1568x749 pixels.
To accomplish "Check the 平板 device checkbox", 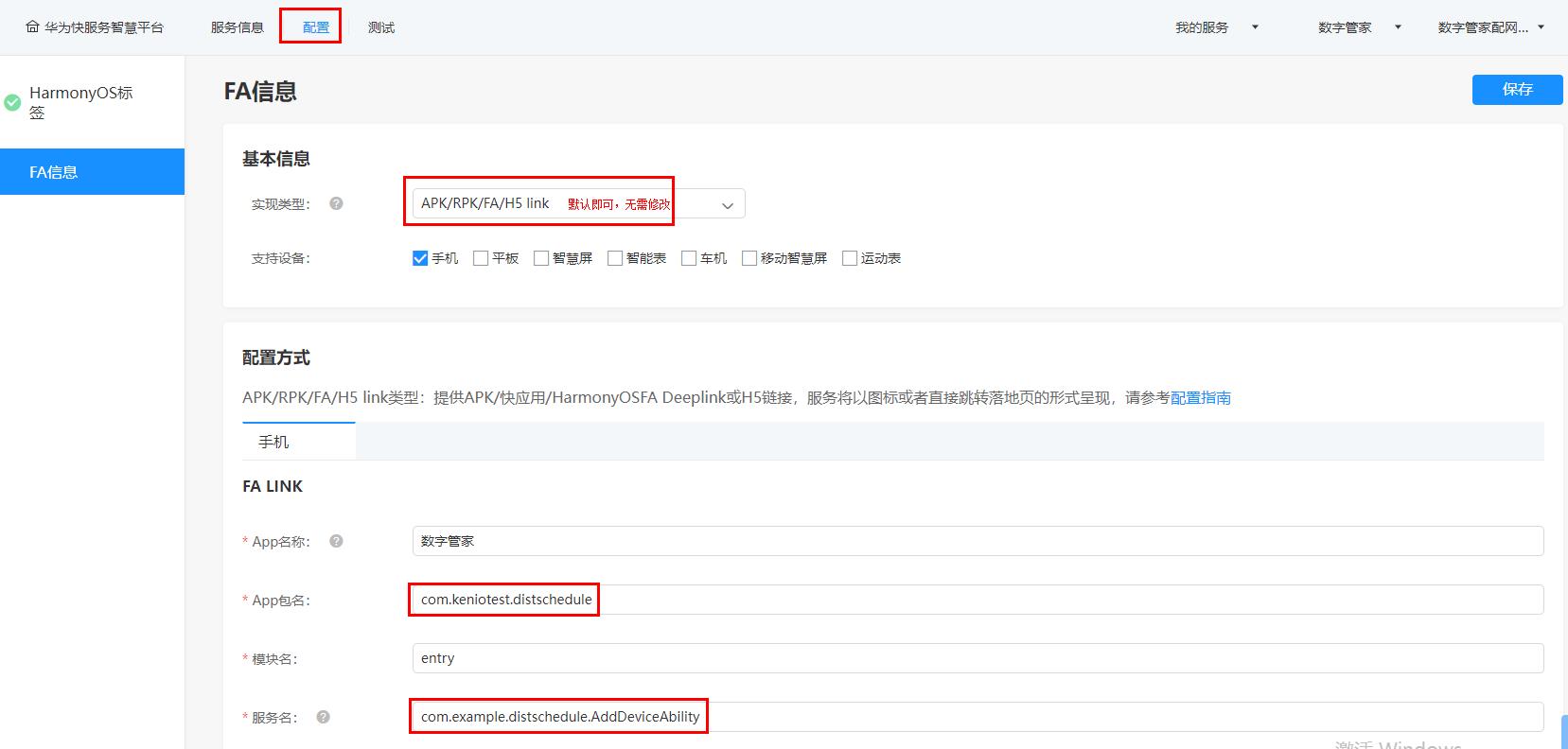I will [481, 258].
